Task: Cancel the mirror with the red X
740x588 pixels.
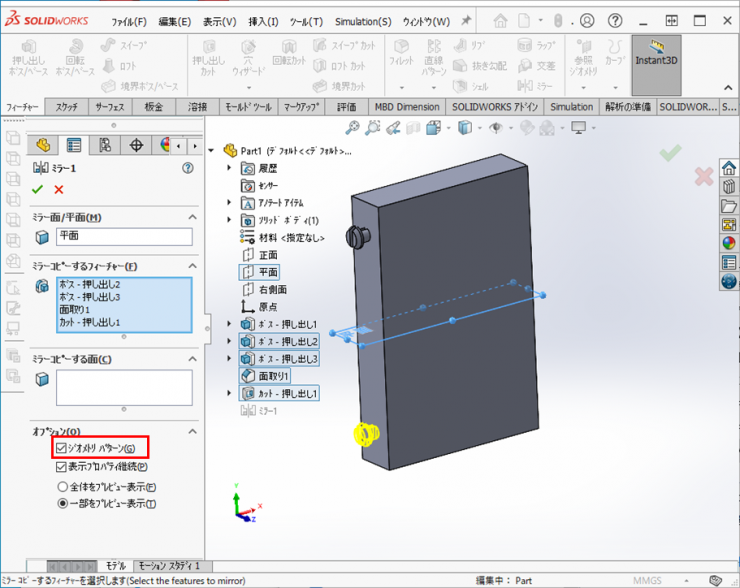Action: coord(59,189)
